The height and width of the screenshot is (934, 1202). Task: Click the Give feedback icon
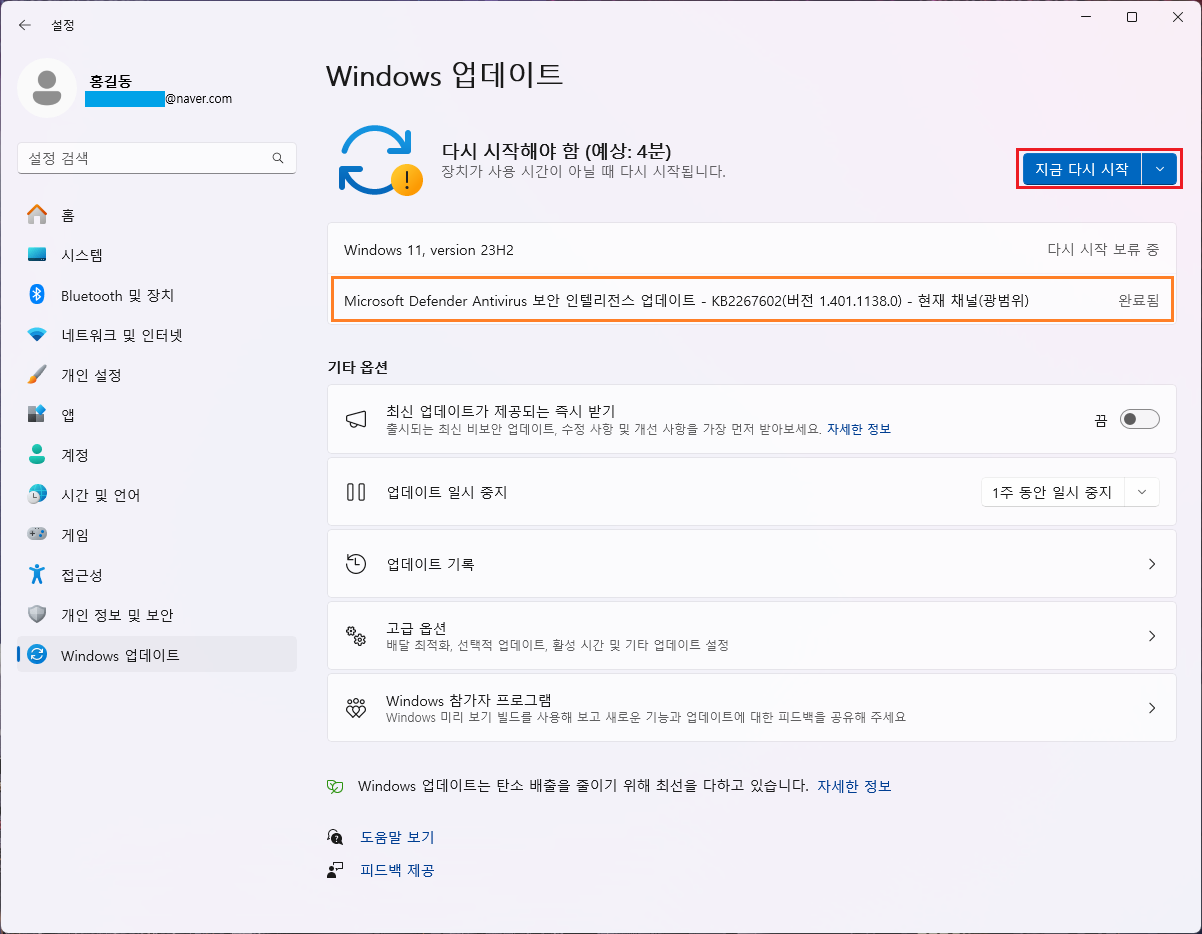point(336,870)
